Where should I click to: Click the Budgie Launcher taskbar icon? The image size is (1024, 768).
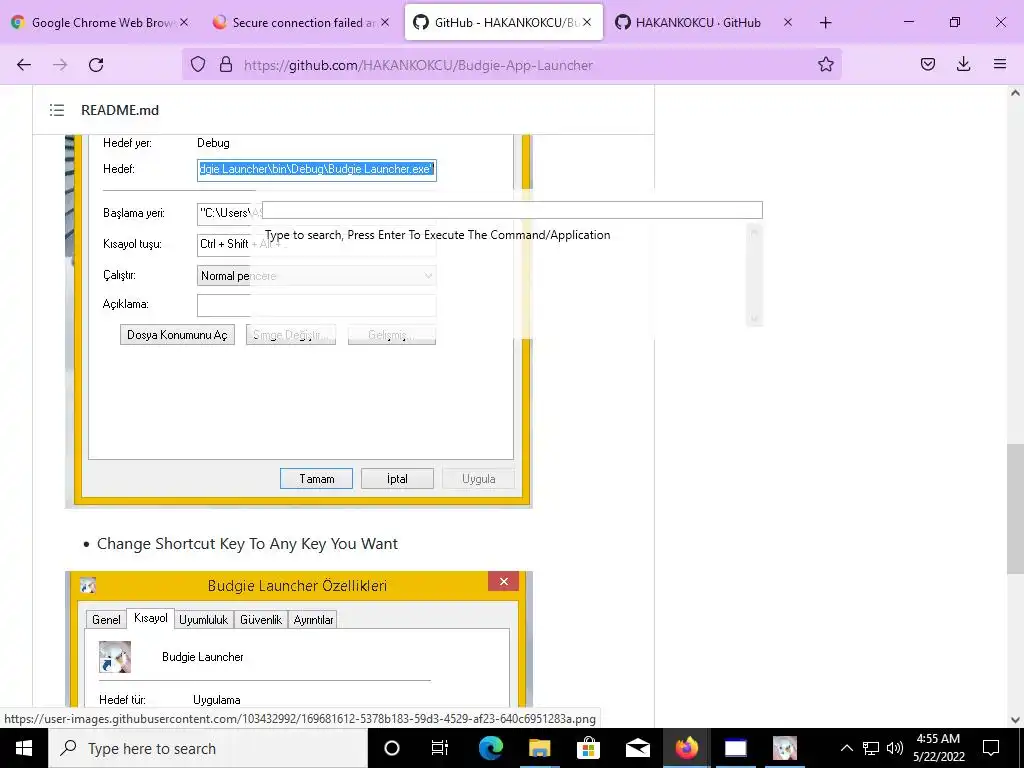click(784, 748)
